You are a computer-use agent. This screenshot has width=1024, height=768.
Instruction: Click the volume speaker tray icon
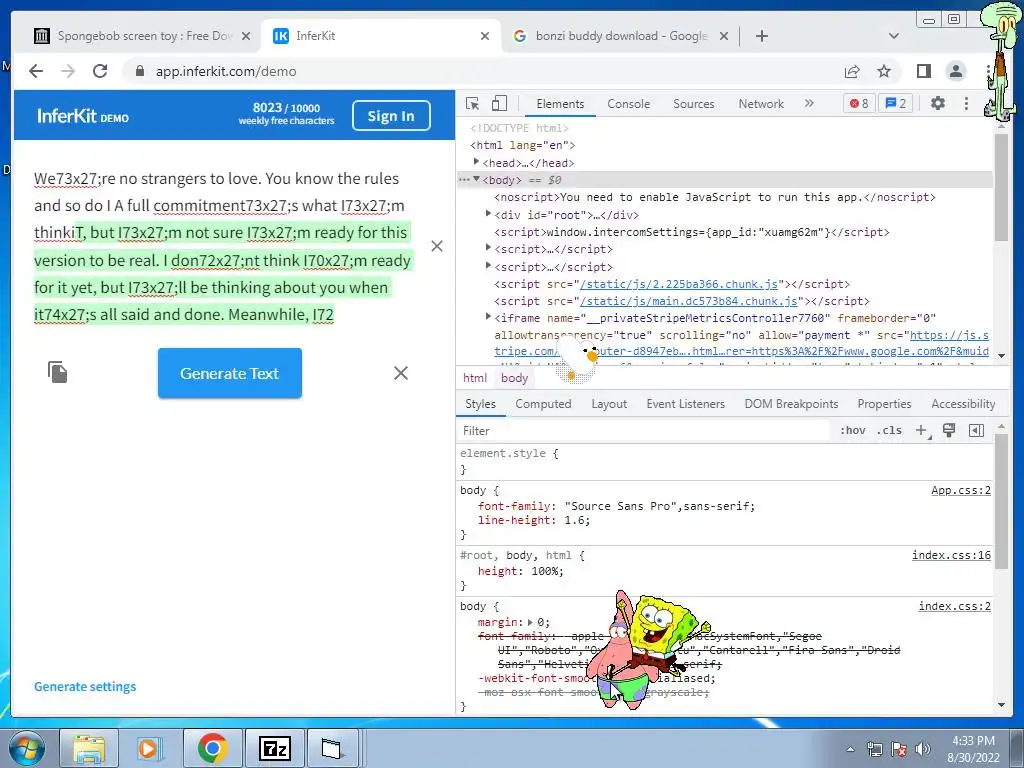coord(923,749)
